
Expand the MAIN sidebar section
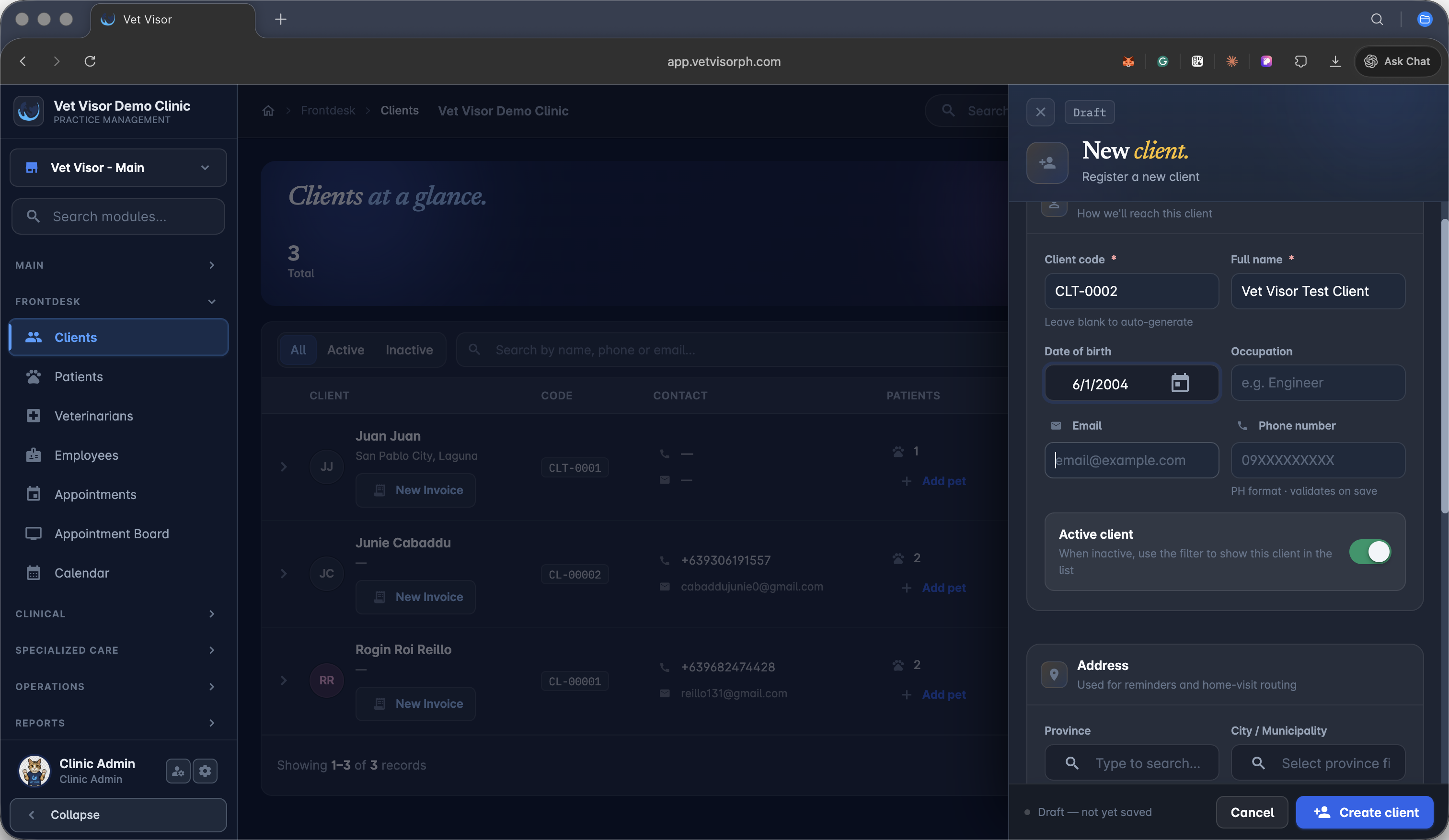[x=118, y=265]
